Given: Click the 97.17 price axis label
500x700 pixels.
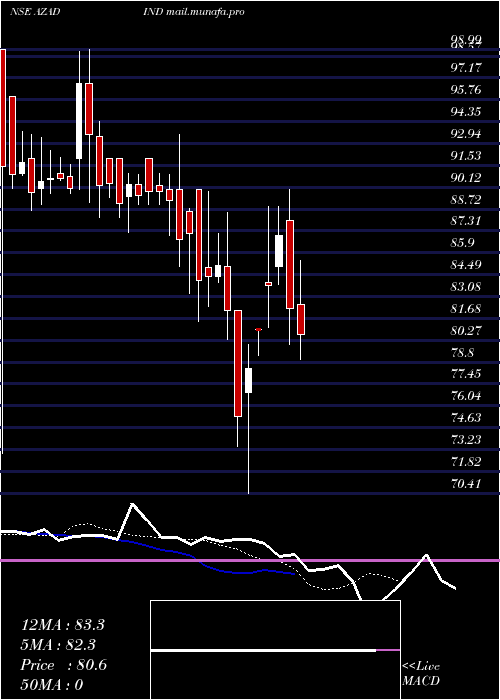Looking at the screenshot, I should (x=466, y=68).
